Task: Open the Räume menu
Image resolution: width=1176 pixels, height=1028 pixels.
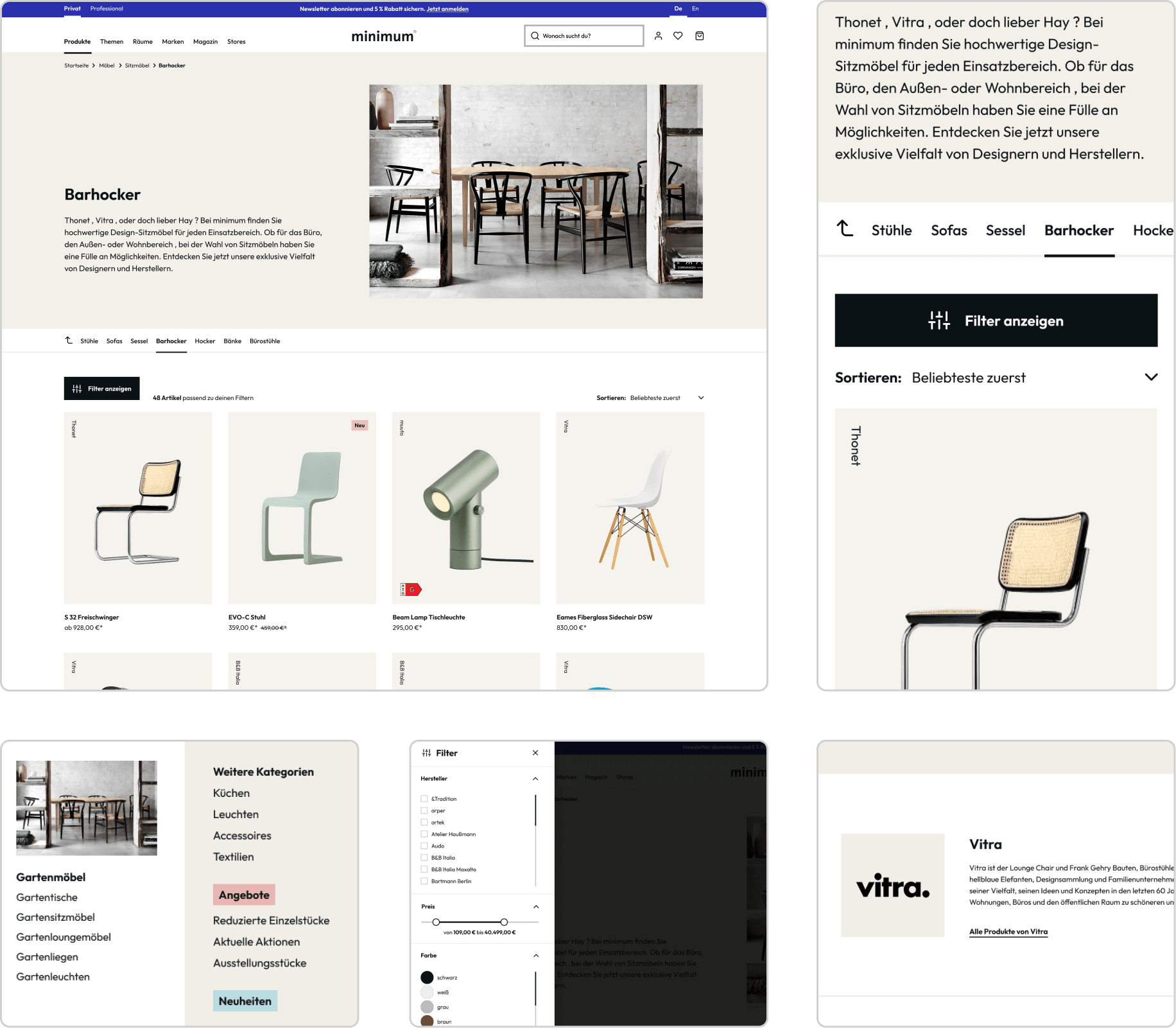Action: (143, 42)
